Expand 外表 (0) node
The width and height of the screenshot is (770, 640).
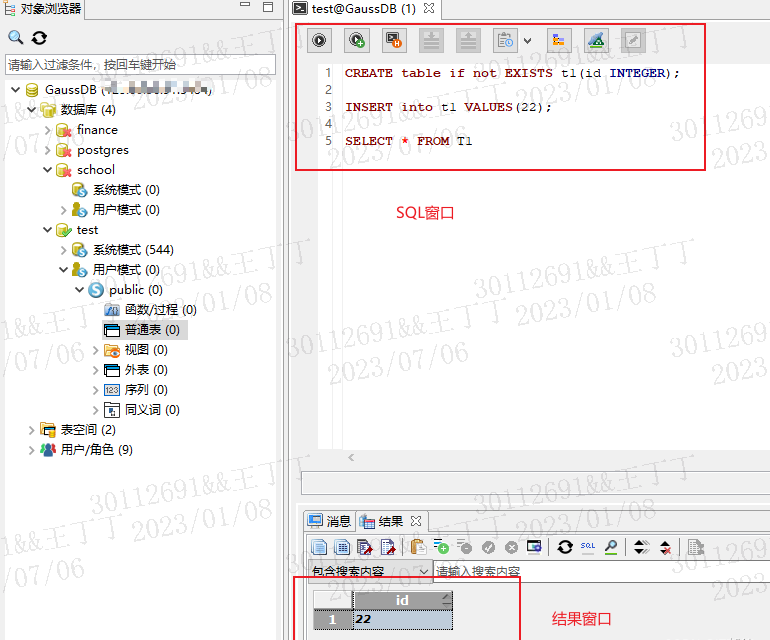tap(96, 370)
